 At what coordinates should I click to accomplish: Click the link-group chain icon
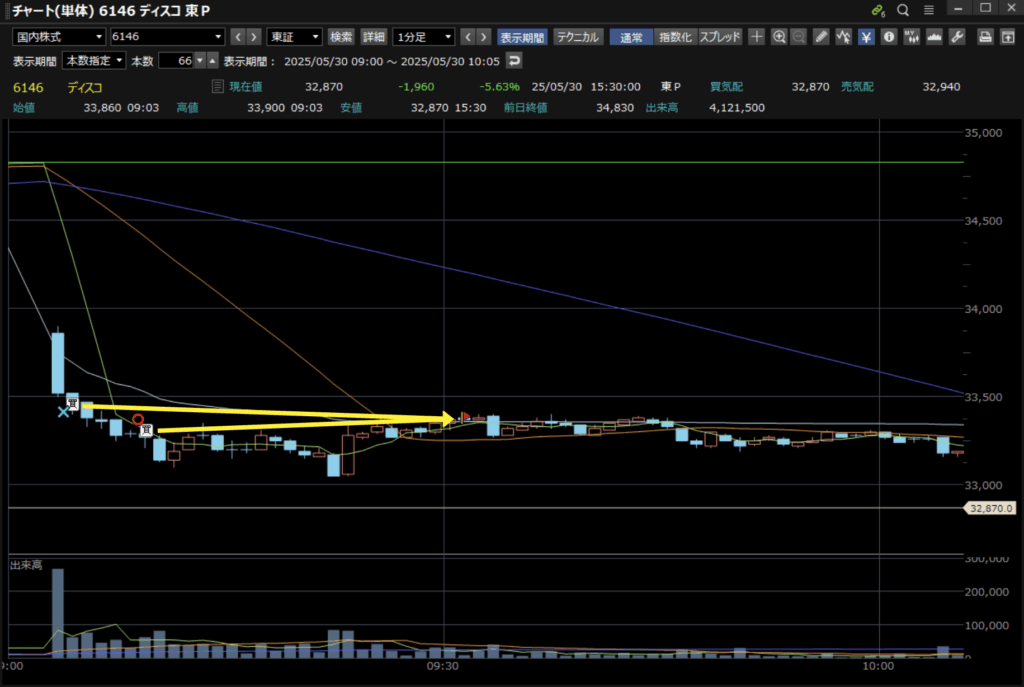coord(878,10)
